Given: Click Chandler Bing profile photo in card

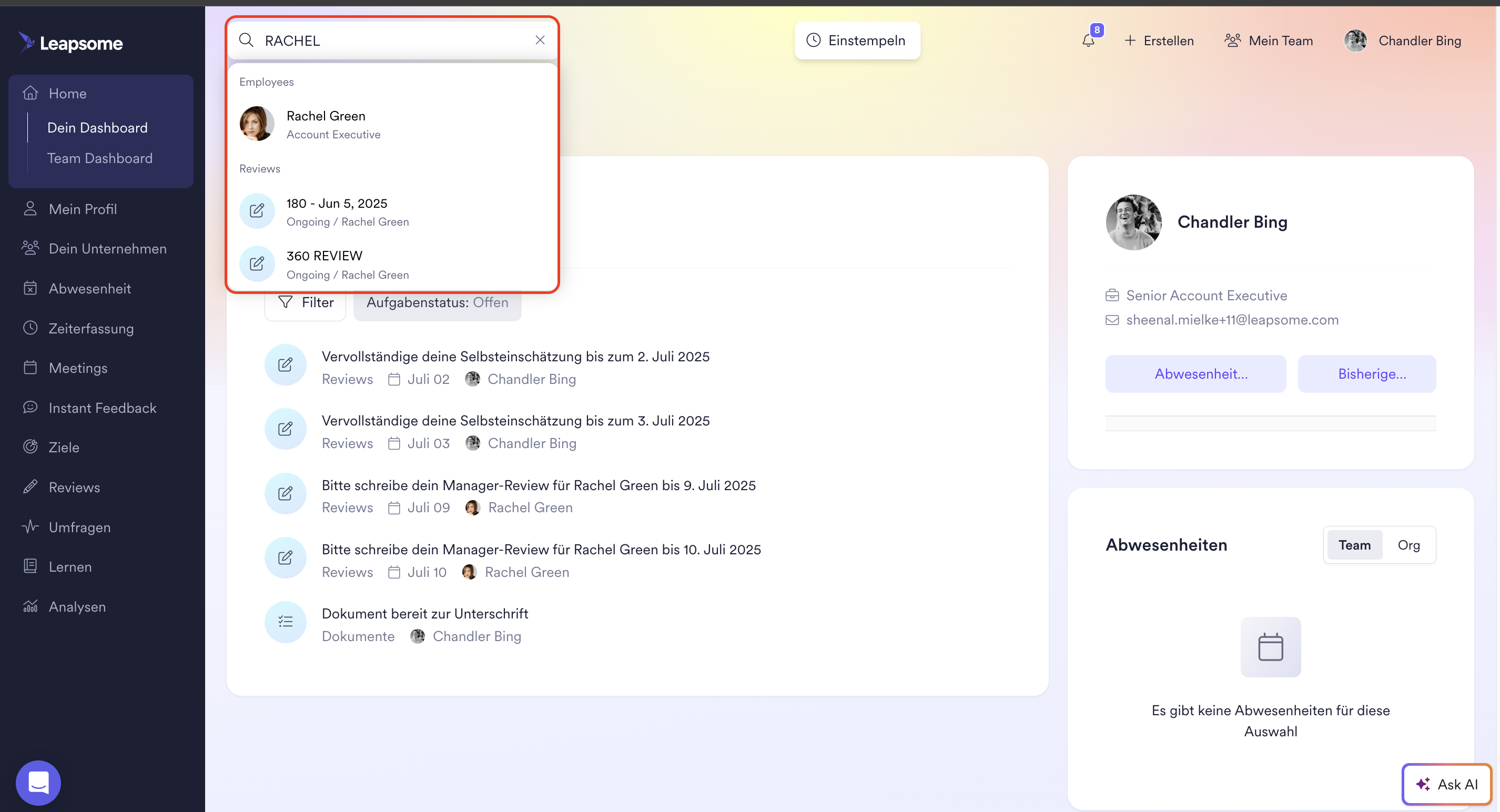Looking at the screenshot, I should tap(1133, 222).
